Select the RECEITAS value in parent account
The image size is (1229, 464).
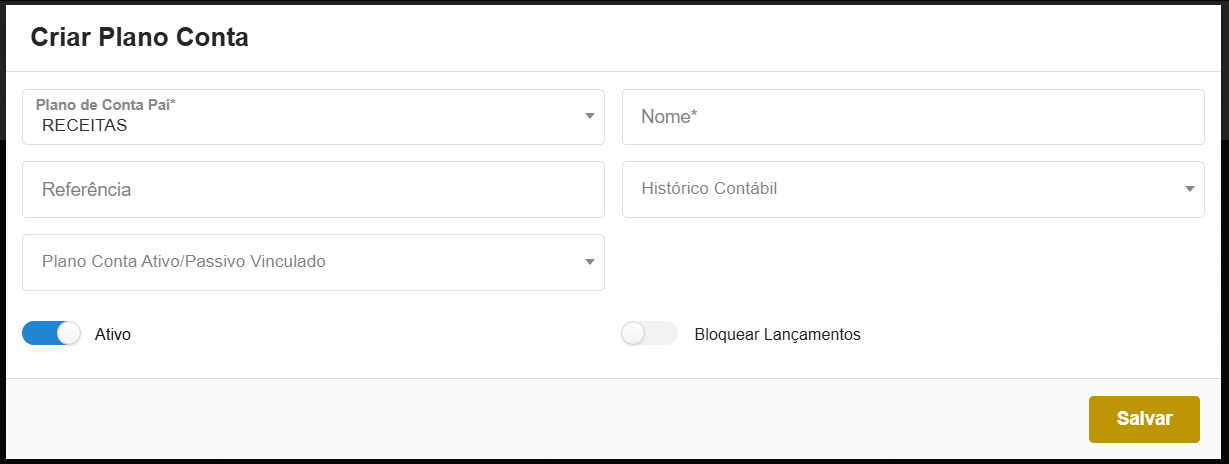point(85,126)
